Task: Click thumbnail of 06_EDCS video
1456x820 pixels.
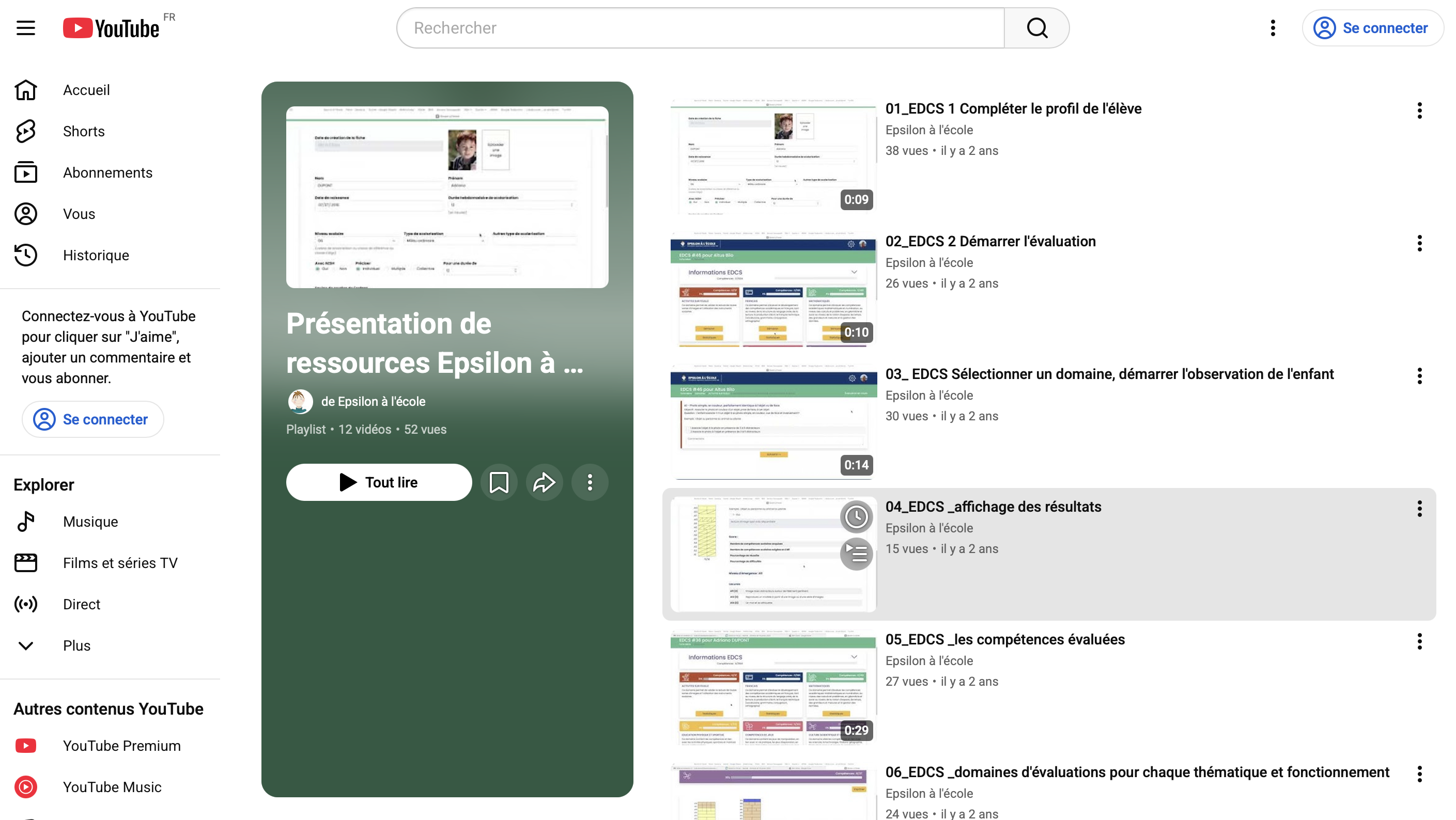Action: pyautogui.click(x=773, y=791)
